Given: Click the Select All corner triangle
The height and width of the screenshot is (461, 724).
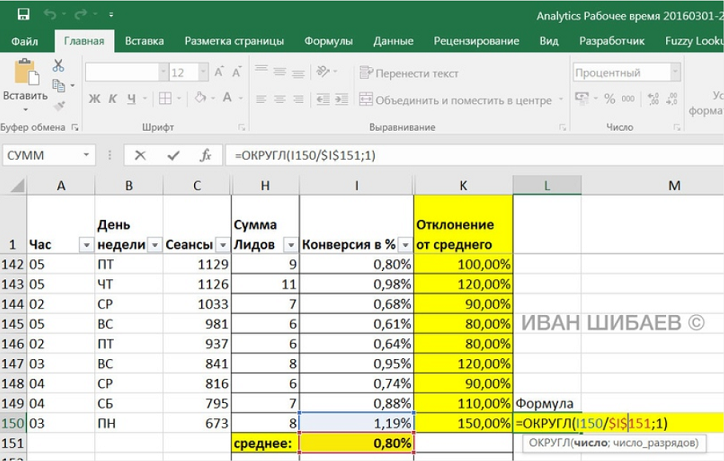Looking at the screenshot, I should pyautogui.click(x=17, y=186).
